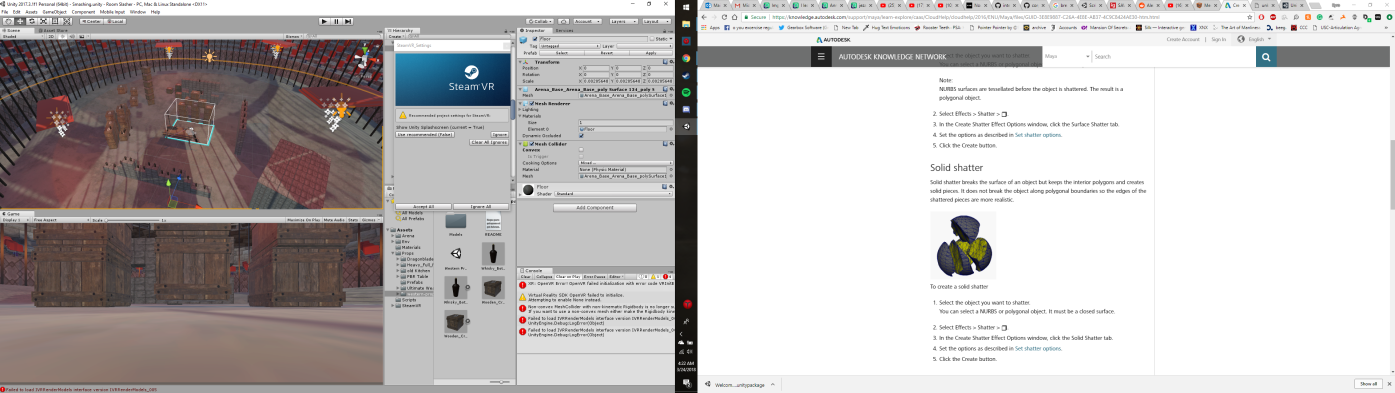This screenshot has width=1395, height=393.
Task: Toggle Clear on Play in Console
Action: [x=567, y=277]
